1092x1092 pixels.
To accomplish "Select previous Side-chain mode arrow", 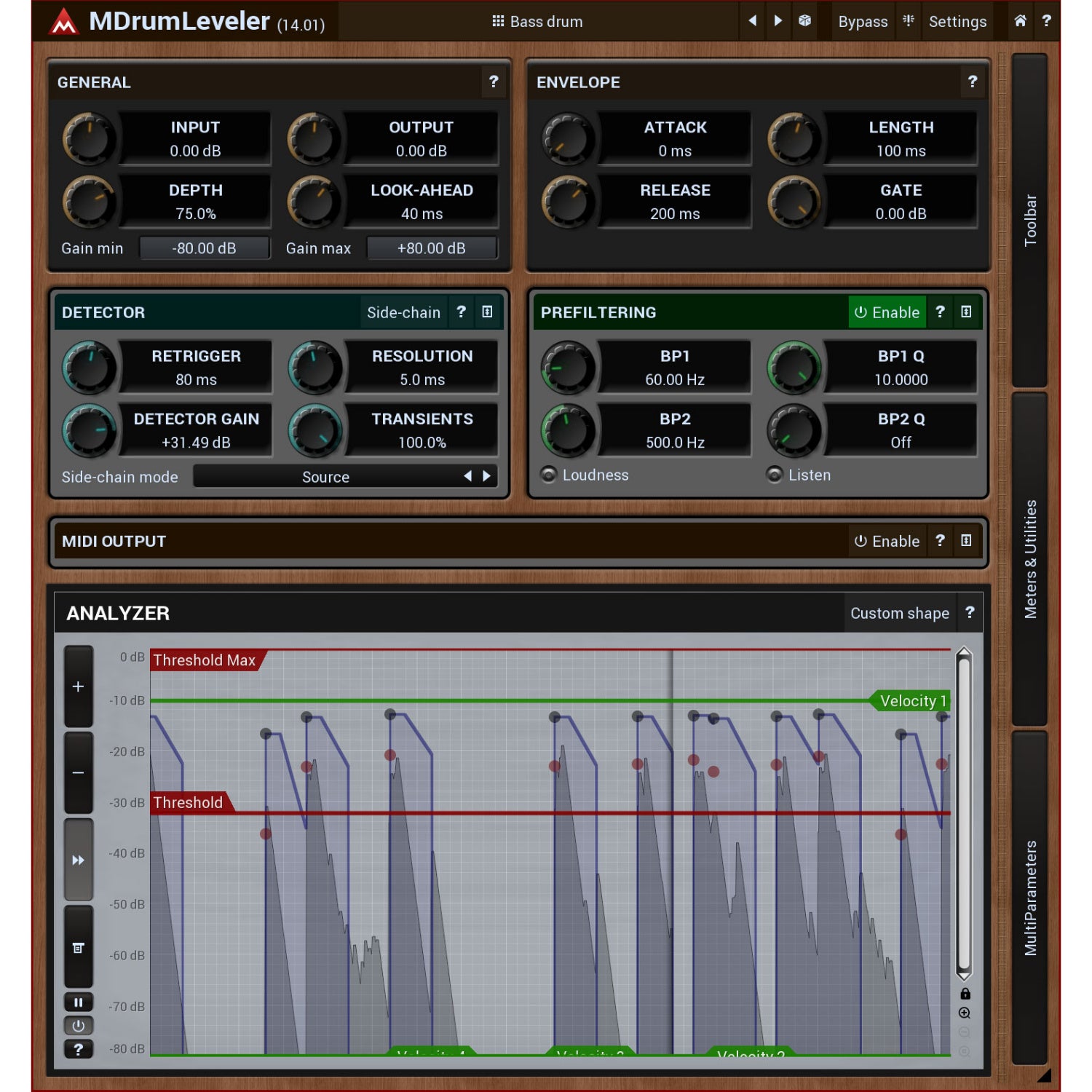I will point(467,476).
